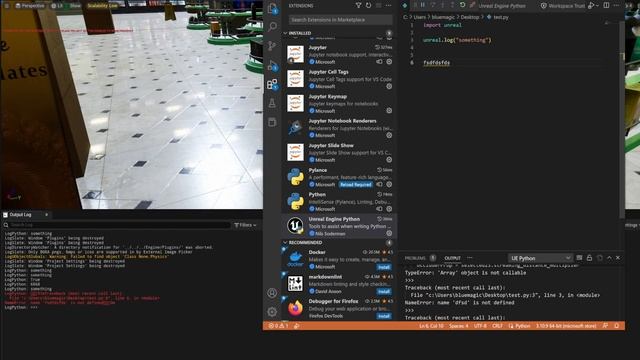Refresh the extensions list
Screen dimensions: 640x360
(x=368, y=6)
